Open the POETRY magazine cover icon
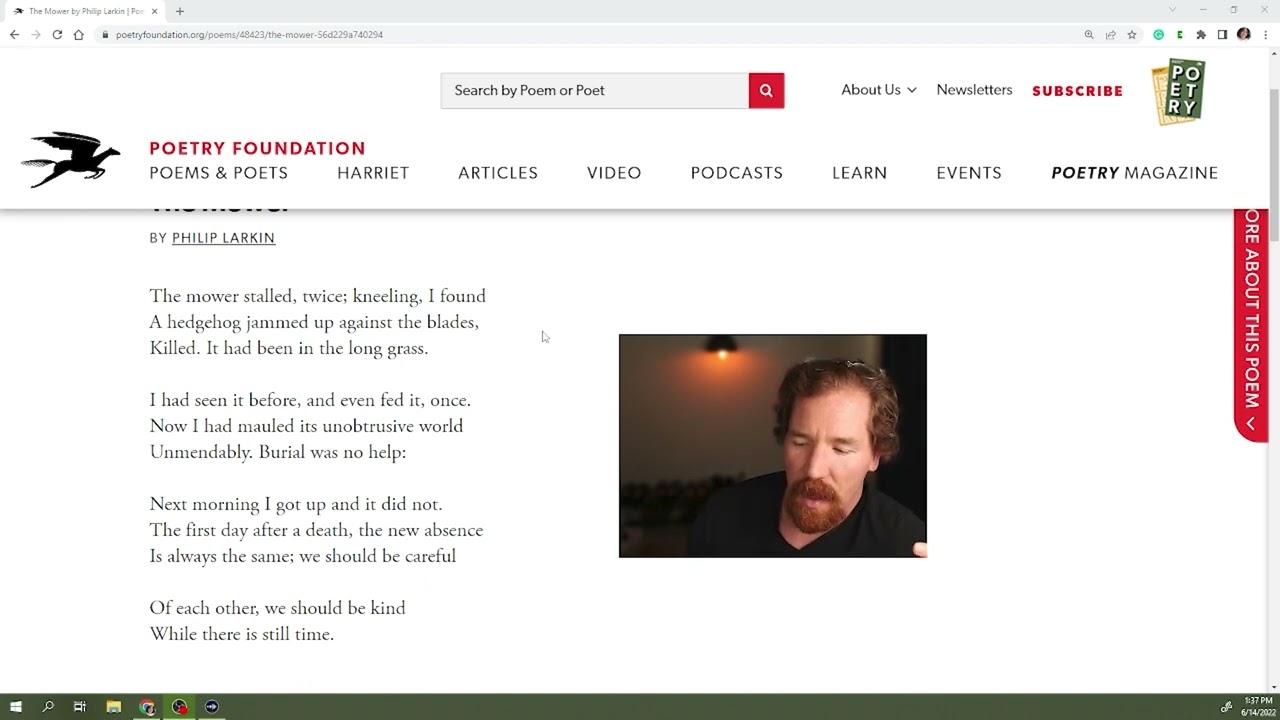The width and height of the screenshot is (1280, 720). click(1179, 92)
